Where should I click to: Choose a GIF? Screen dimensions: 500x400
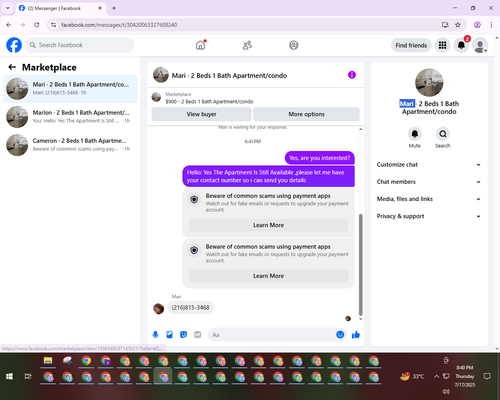(198, 335)
